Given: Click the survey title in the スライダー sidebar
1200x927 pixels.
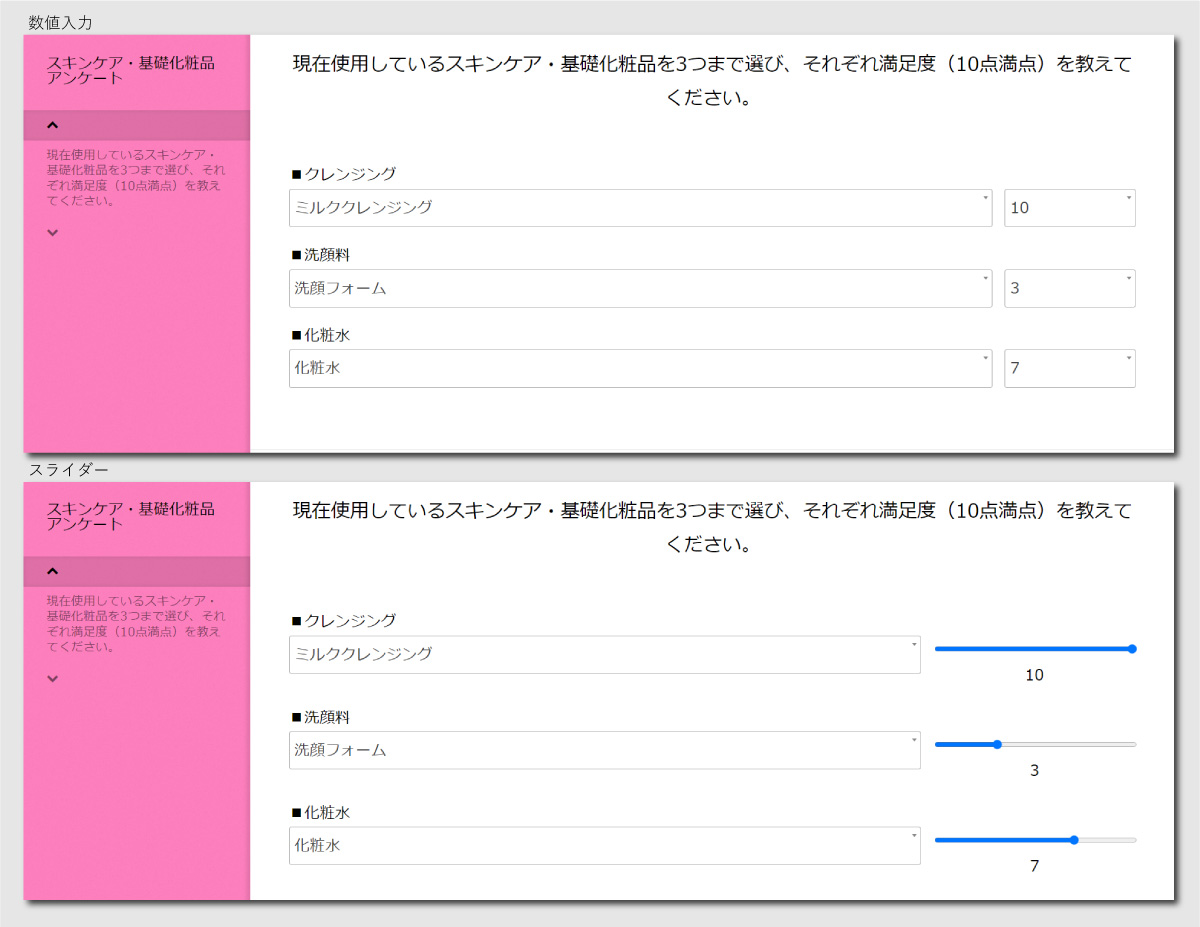Looking at the screenshot, I should coord(131,516).
